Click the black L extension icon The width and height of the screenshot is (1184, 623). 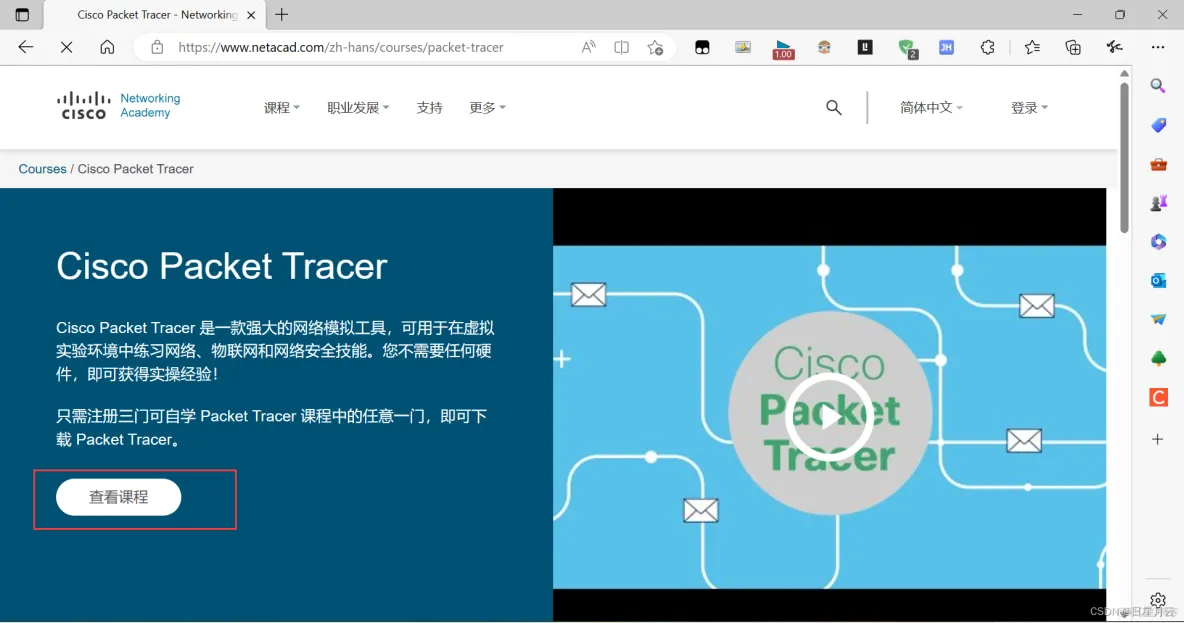coord(865,47)
